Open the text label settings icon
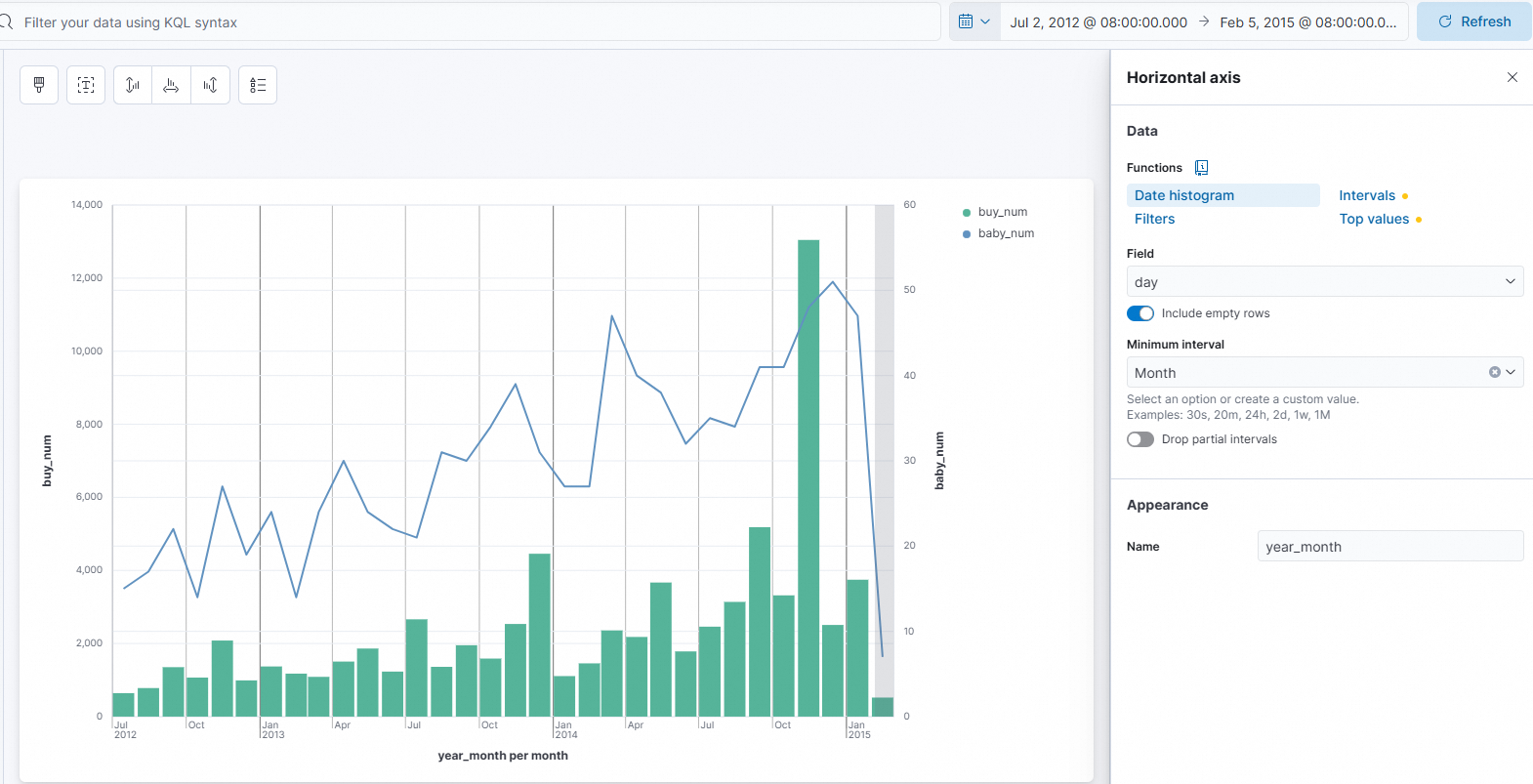This screenshot has width=1533, height=784. click(86, 85)
